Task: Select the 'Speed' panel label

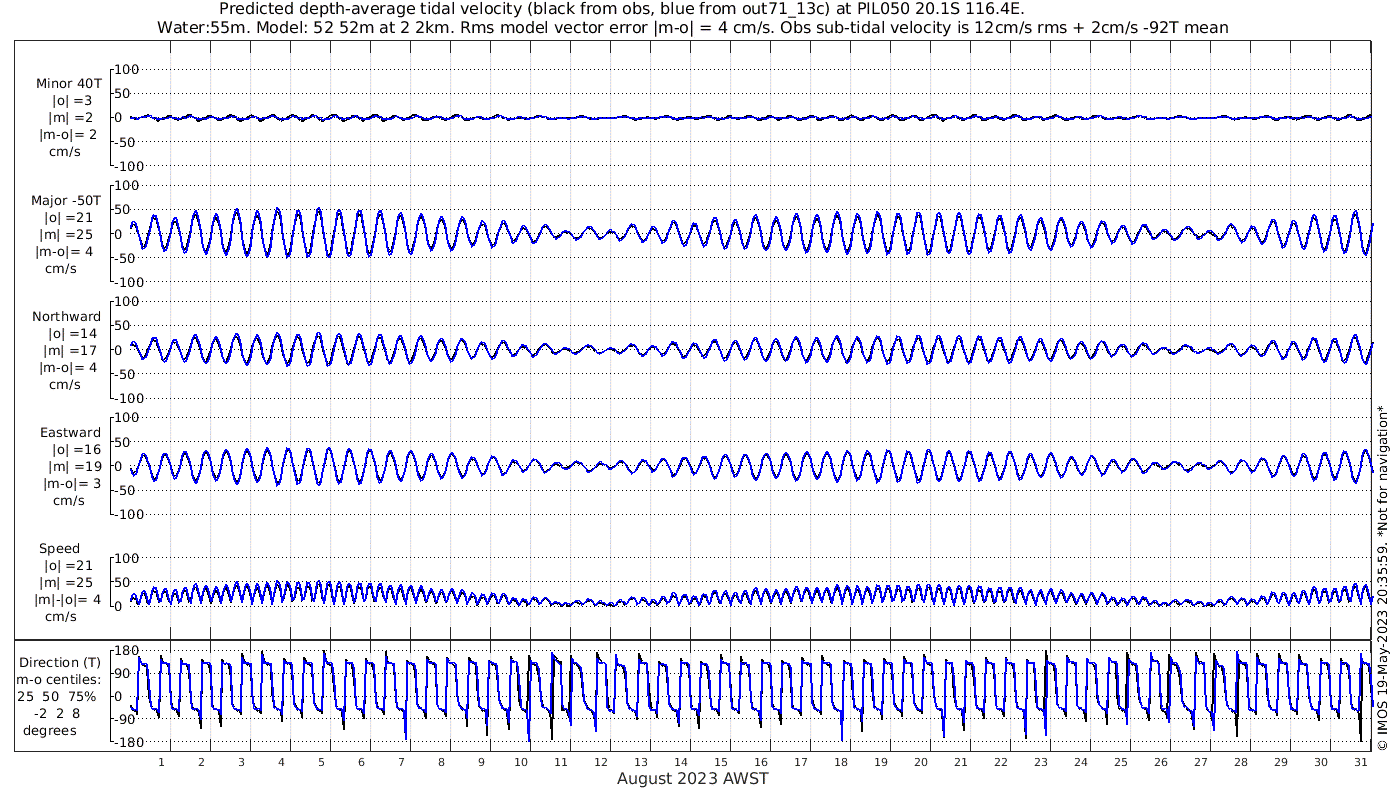Action: point(60,549)
